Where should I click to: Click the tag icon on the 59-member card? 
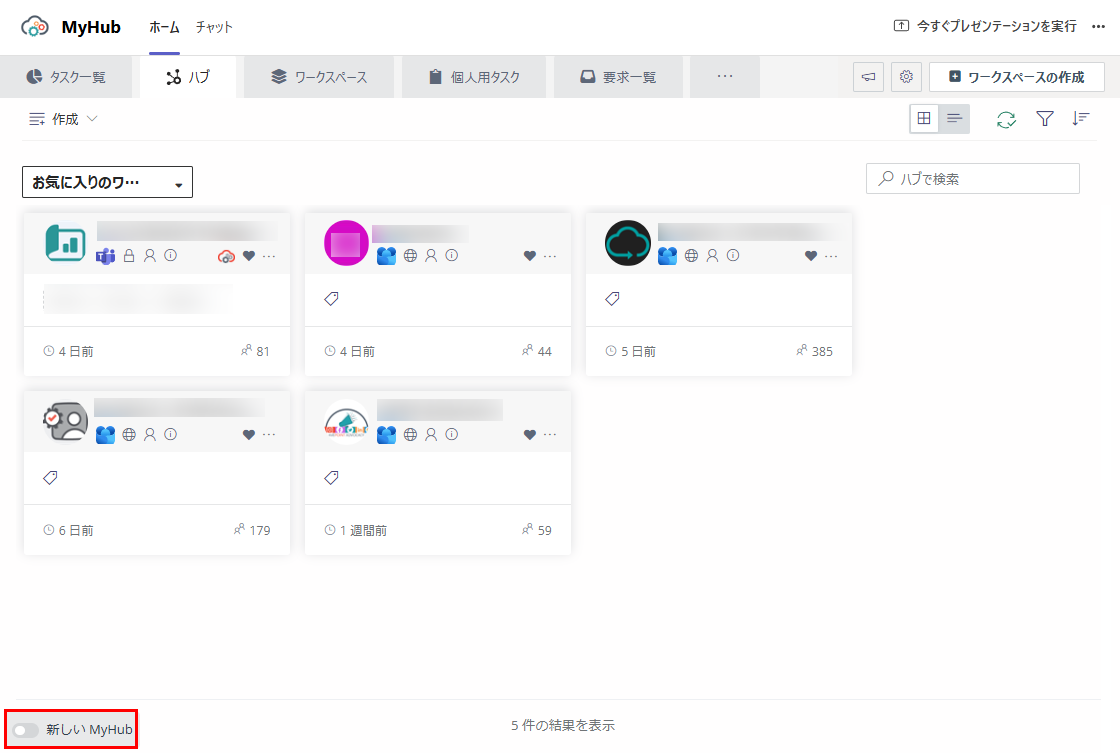click(331, 477)
